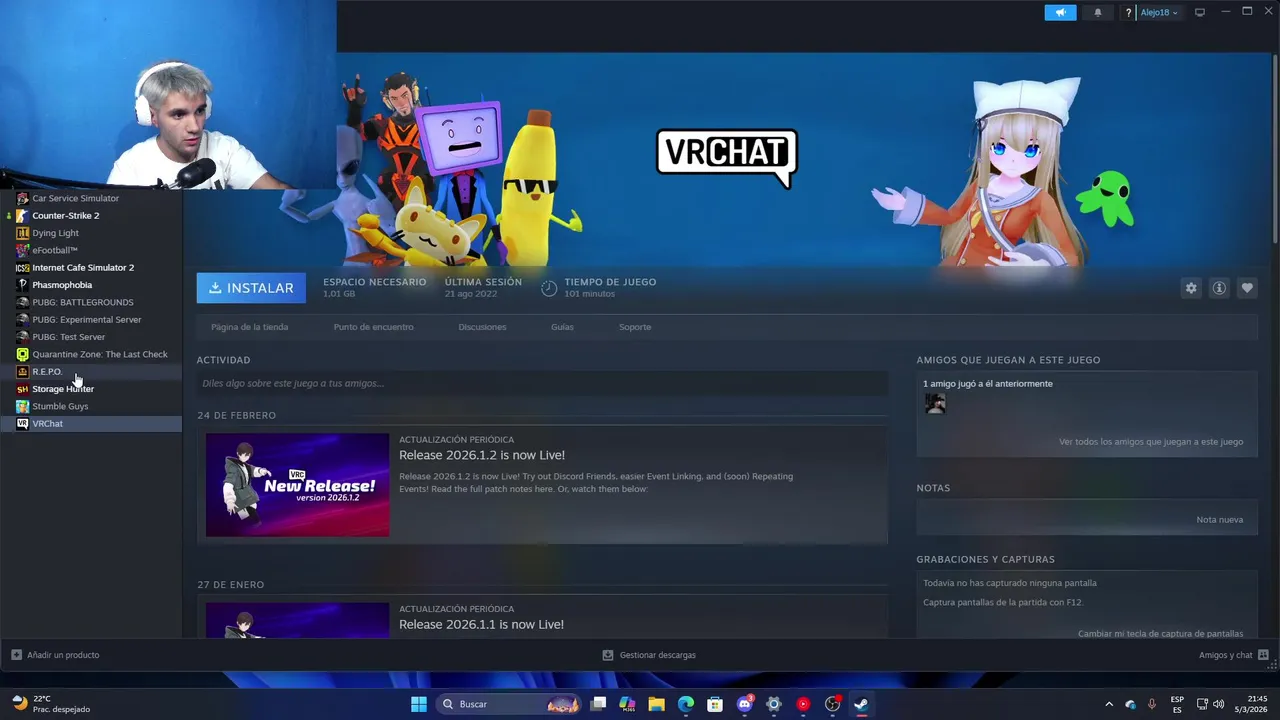
Task: Open 'Amigos y chat' panel
Action: point(1233,655)
